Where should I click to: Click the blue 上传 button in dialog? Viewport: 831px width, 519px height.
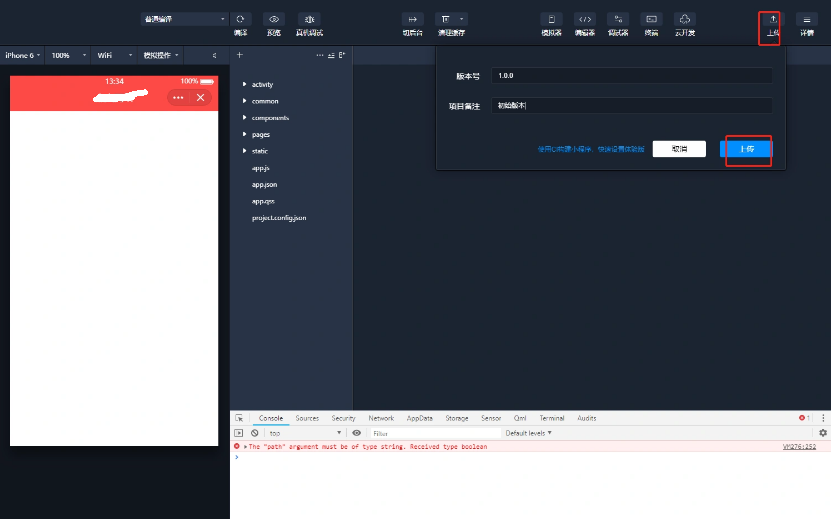pos(746,149)
